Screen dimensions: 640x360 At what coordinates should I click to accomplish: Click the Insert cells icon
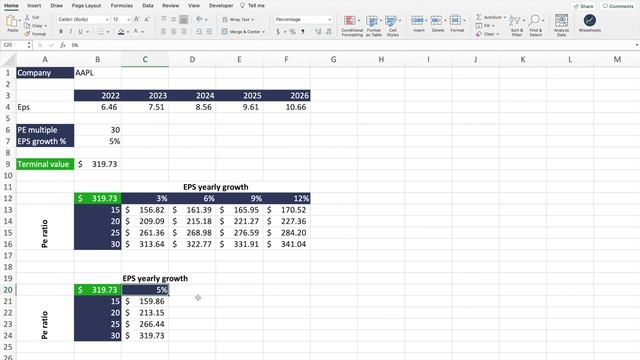pos(417,20)
